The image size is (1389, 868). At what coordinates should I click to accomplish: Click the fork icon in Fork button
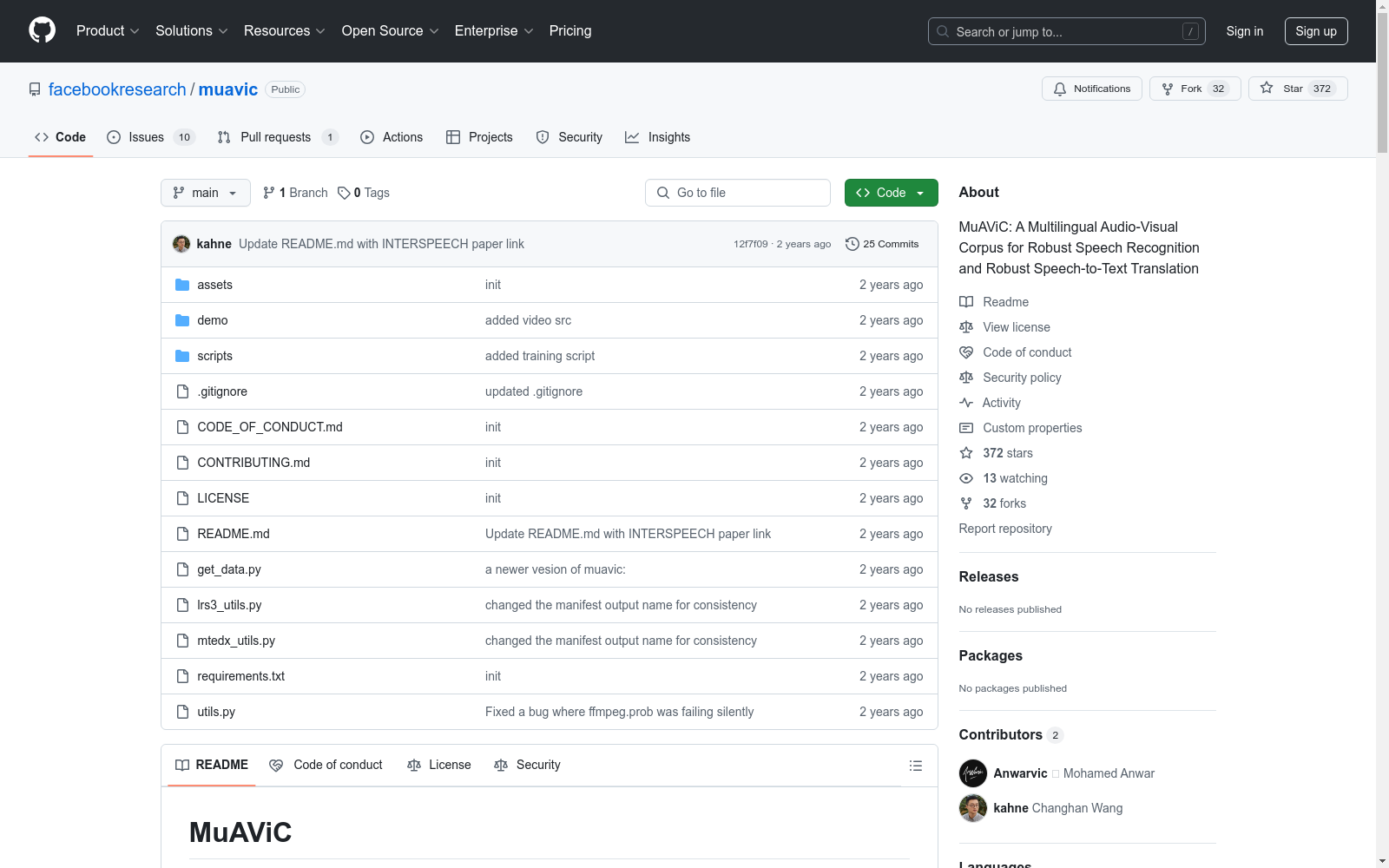coord(1168,89)
